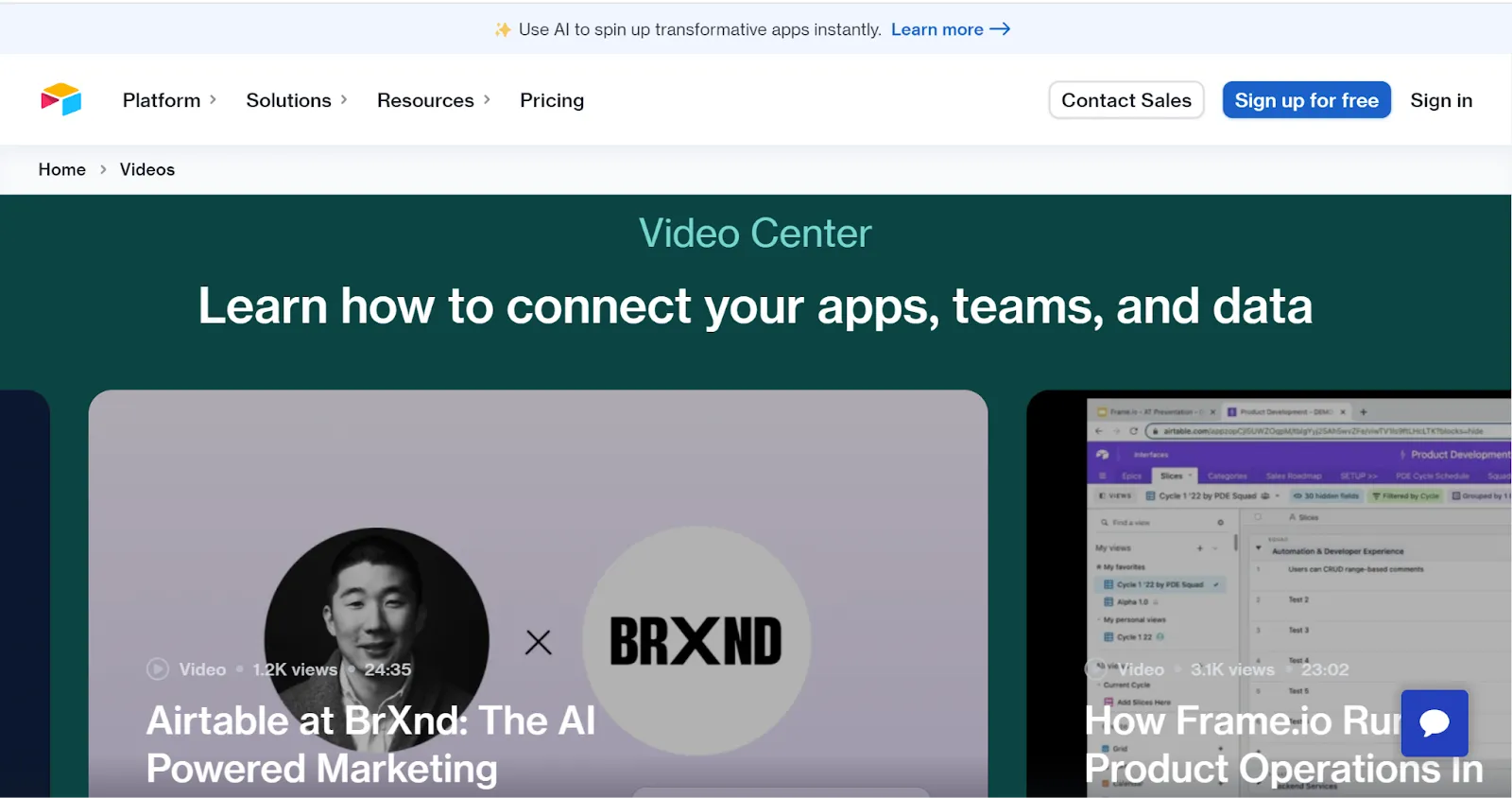Click the Video Center heading
Screen dimensions: 1512x798
tap(755, 233)
